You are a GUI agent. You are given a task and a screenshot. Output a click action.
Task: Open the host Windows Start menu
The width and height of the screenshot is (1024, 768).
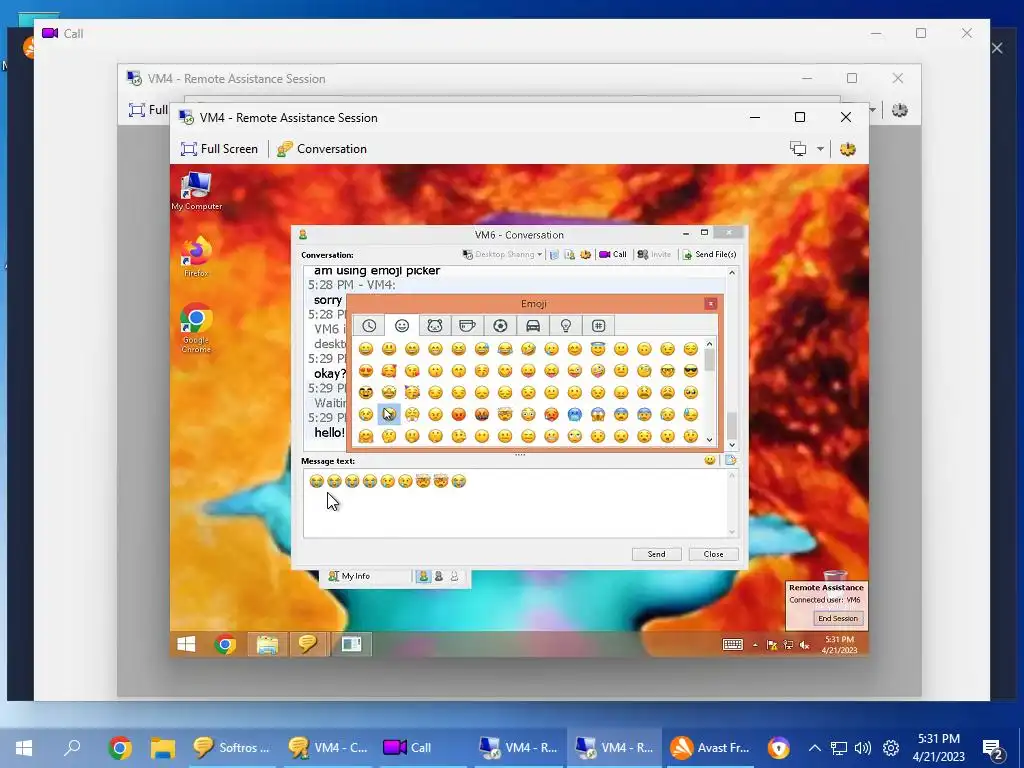point(24,748)
